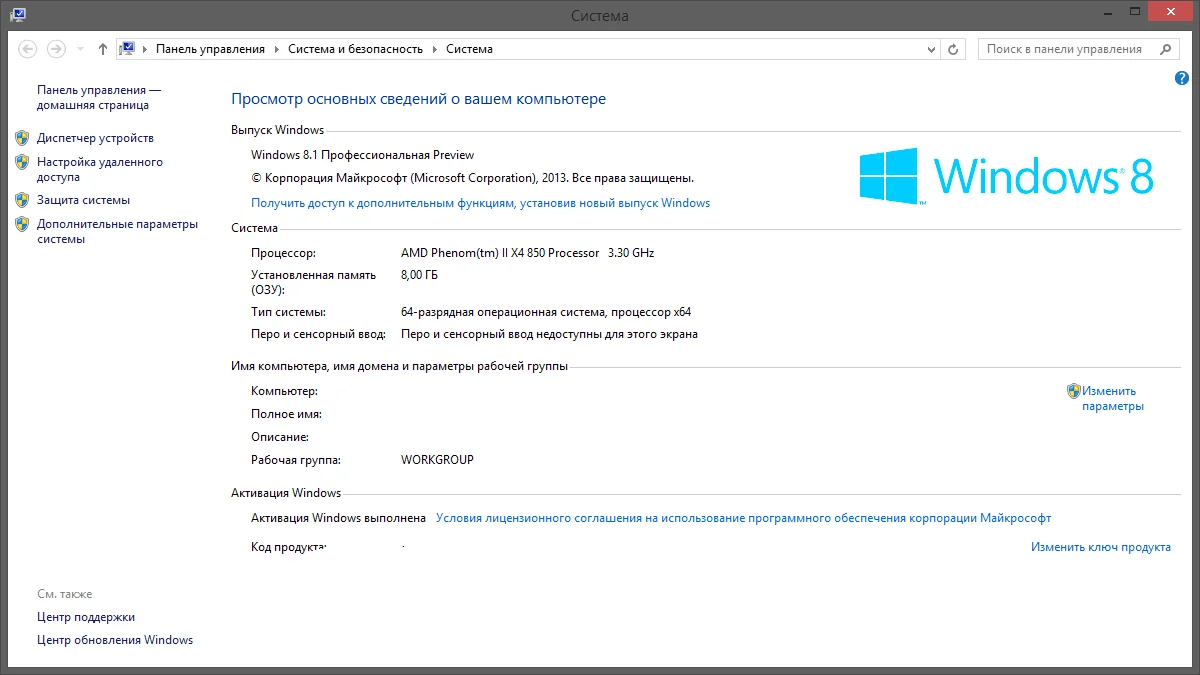Click the shield icon beside Диспетчер устройств
This screenshot has height=675, width=1200.
[22, 138]
